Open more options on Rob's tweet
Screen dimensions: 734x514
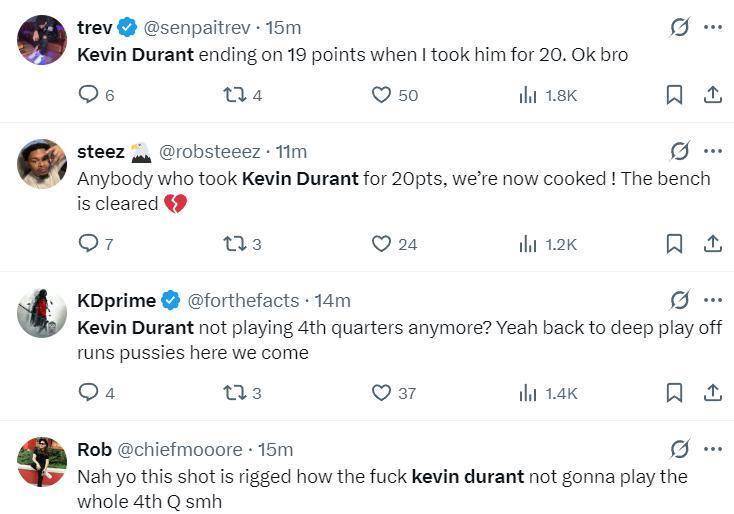tap(712, 449)
